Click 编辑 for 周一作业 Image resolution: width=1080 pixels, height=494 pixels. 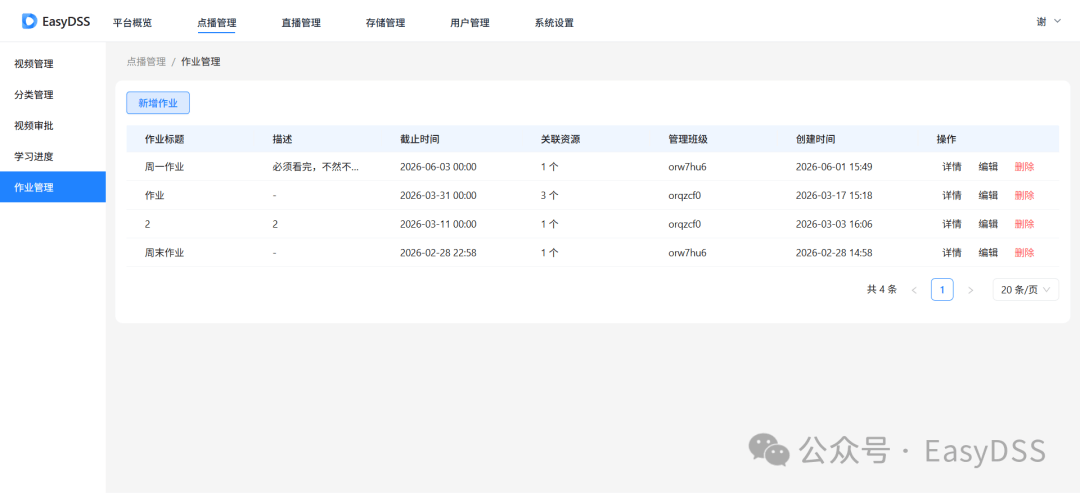988,167
